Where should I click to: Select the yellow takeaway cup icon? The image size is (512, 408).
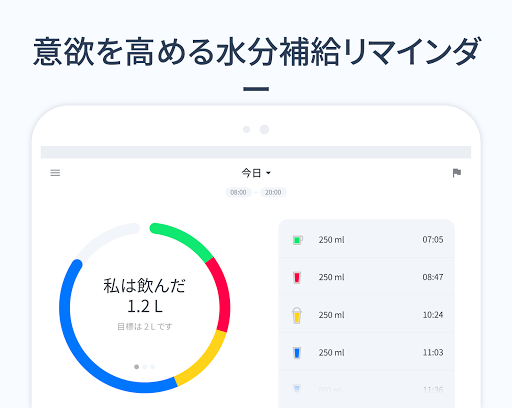click(297, 315)
